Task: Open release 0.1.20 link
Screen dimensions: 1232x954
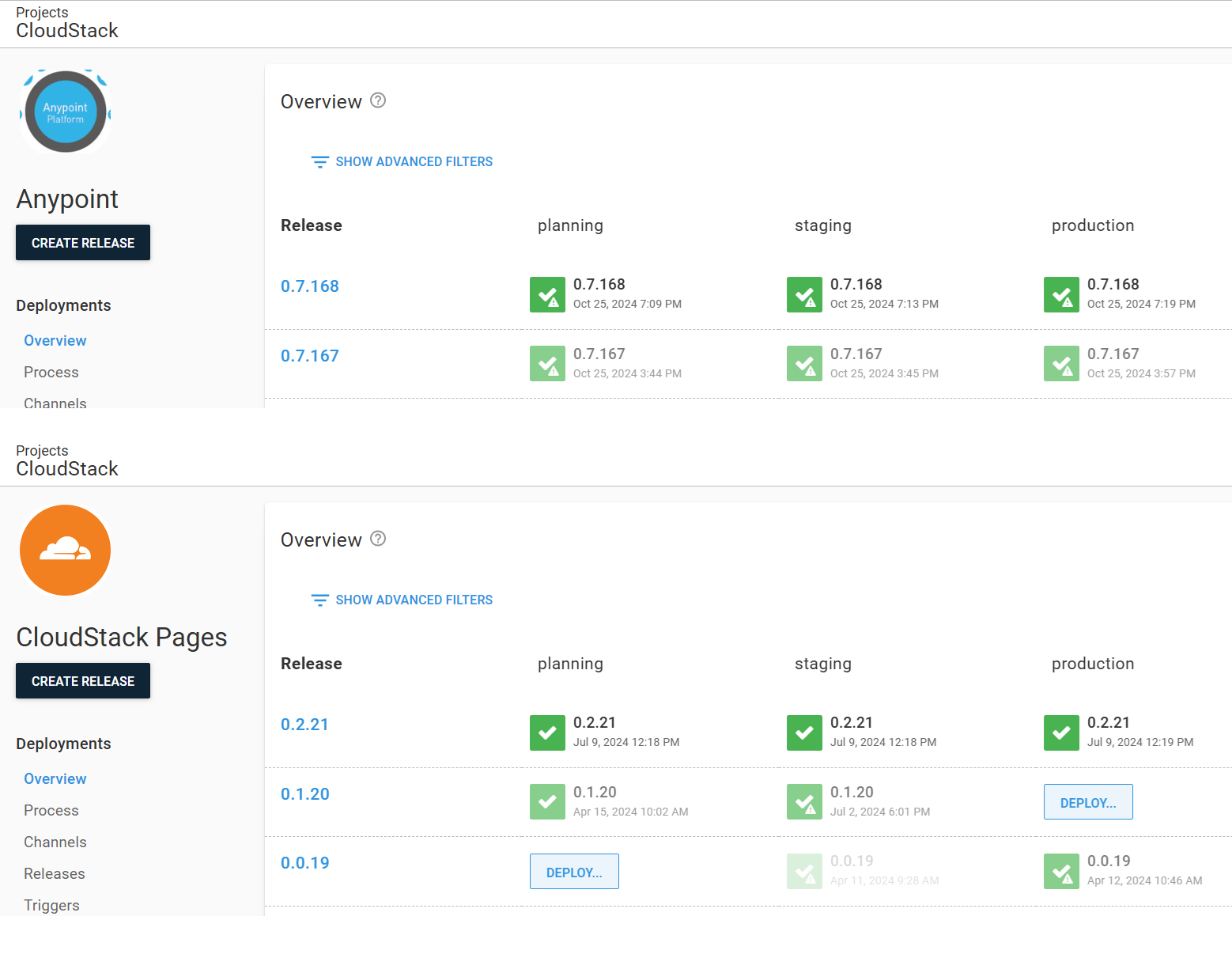Action: click(305, 794)
